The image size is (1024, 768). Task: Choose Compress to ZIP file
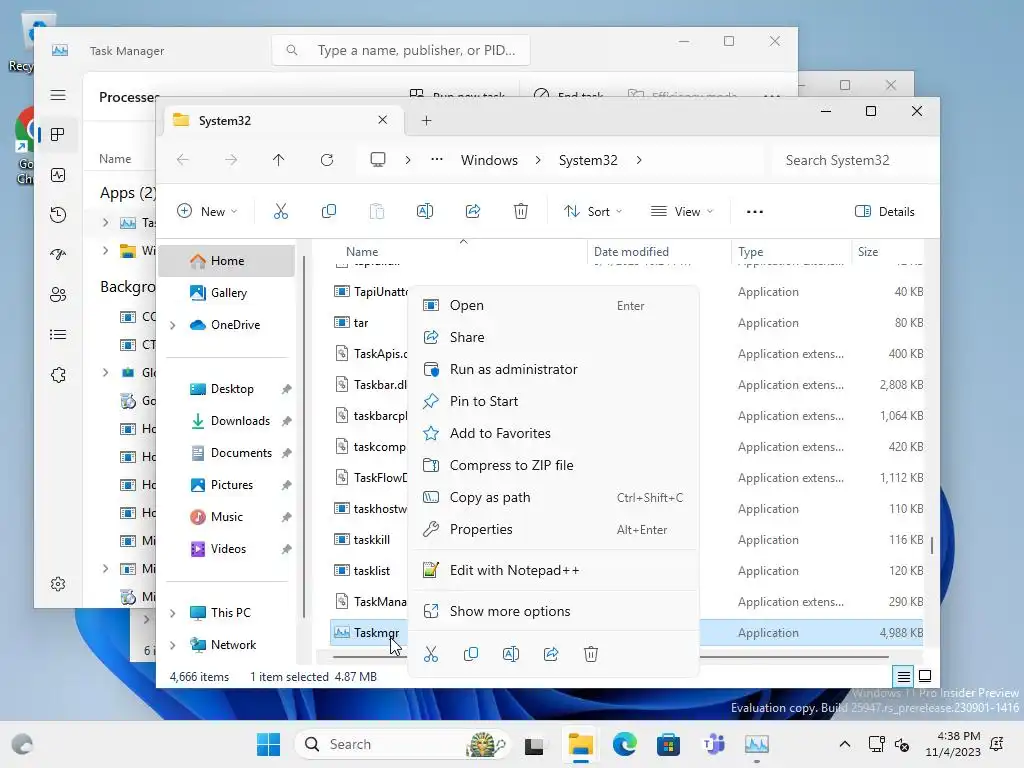552,466
